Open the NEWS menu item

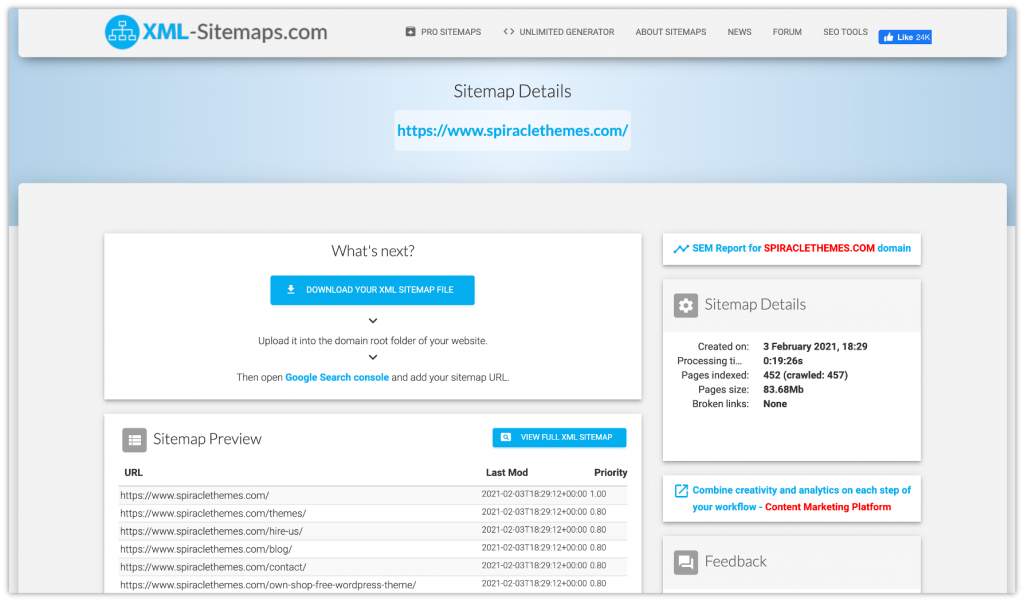tap(739, 31)
